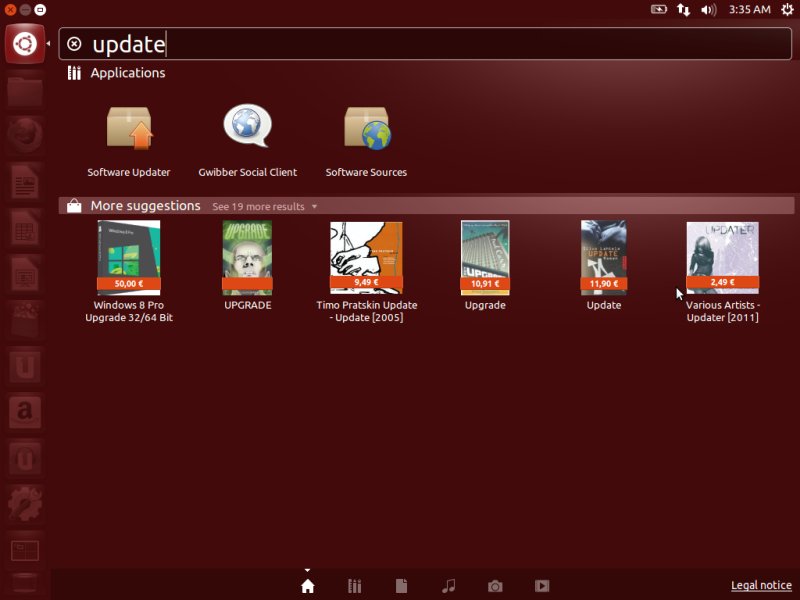Image resolution: width=800 pixels, height=600 pixels.
Task: Show the 3:35 AM clock menu
Action: (749, 9)
